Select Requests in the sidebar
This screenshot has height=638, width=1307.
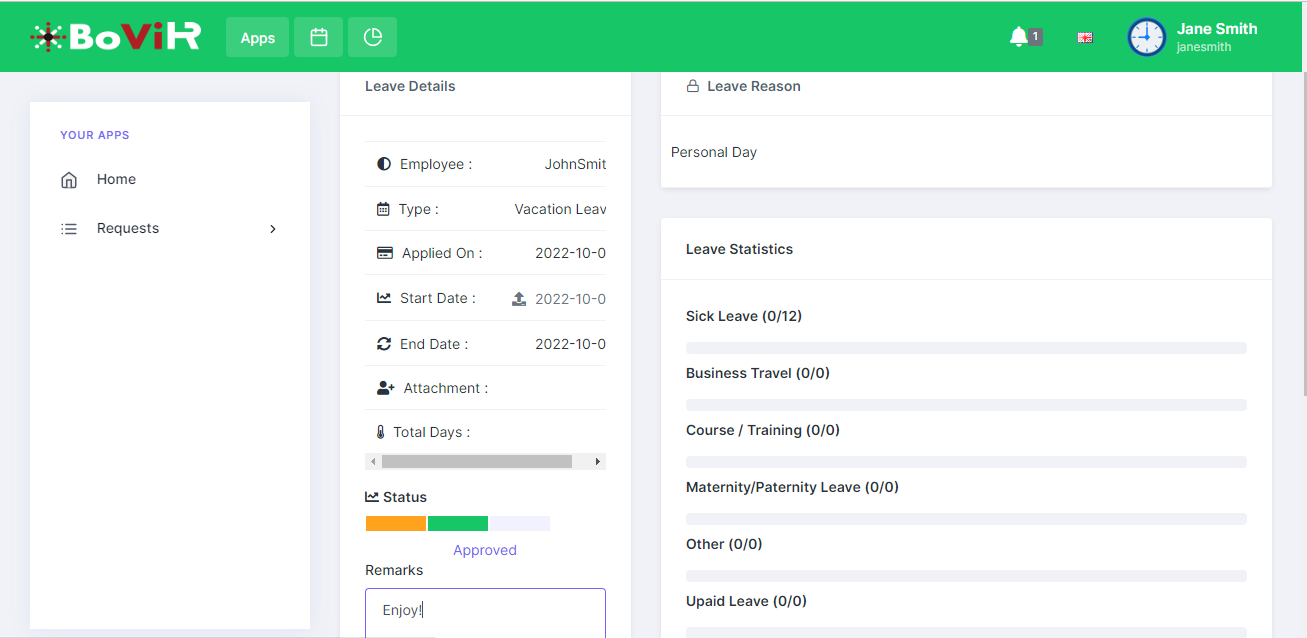click(x=128, y=228)
